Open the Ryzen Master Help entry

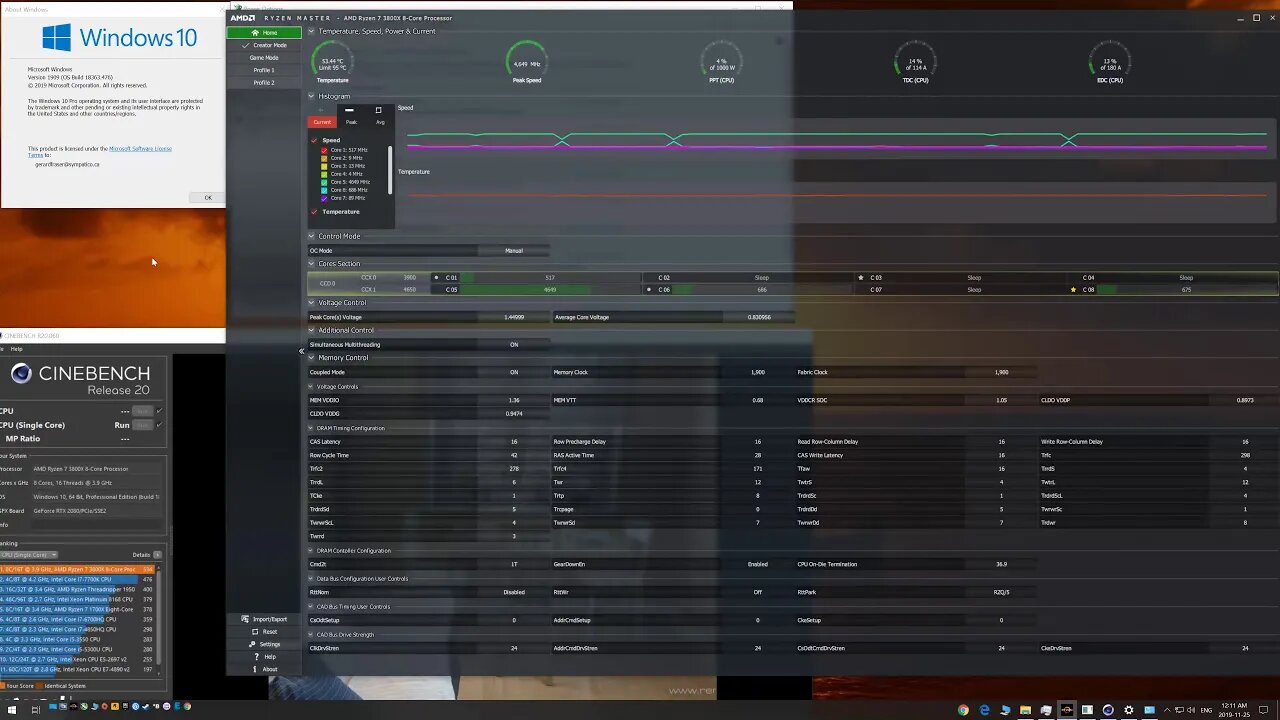tap(264, 657)
